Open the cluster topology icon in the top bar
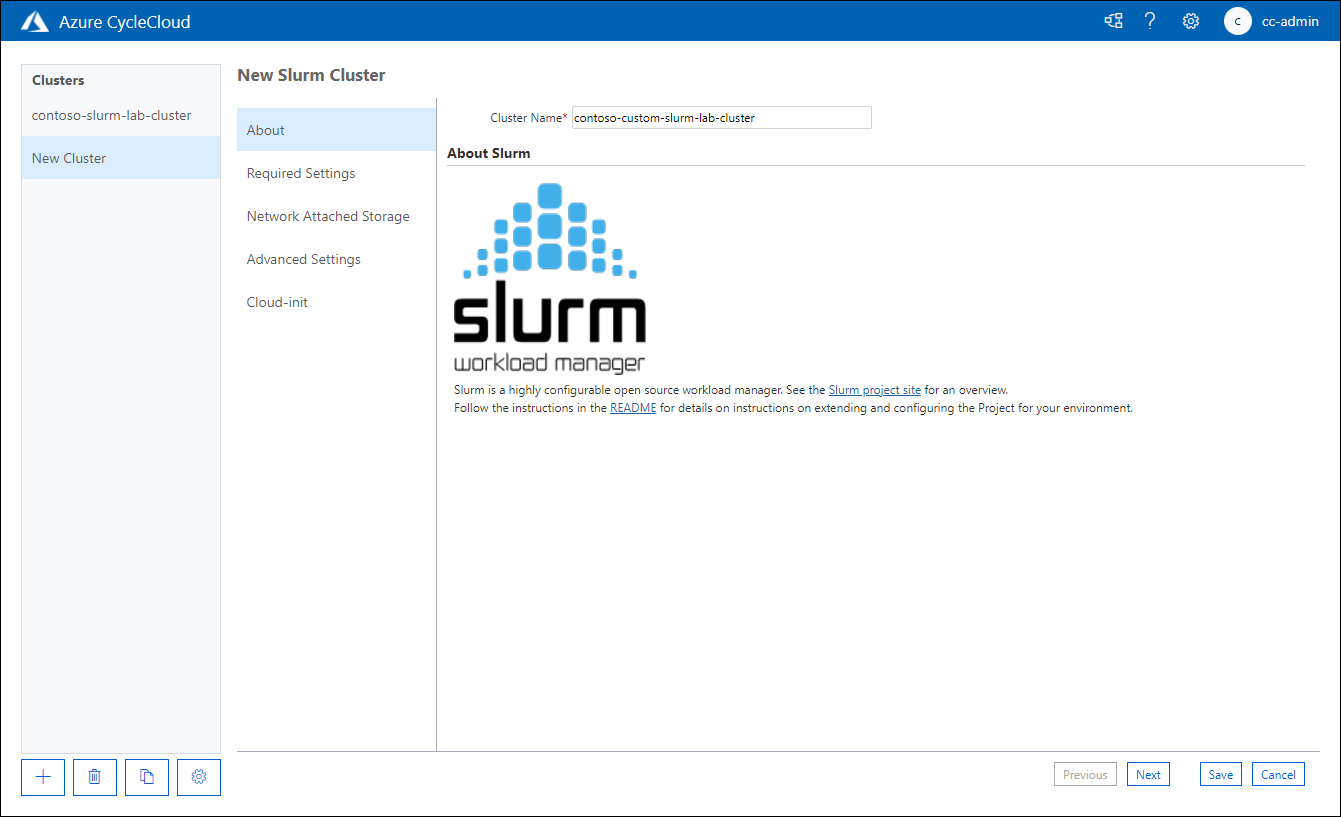This screenshot has width=1341, height=817. [1113, 20]
